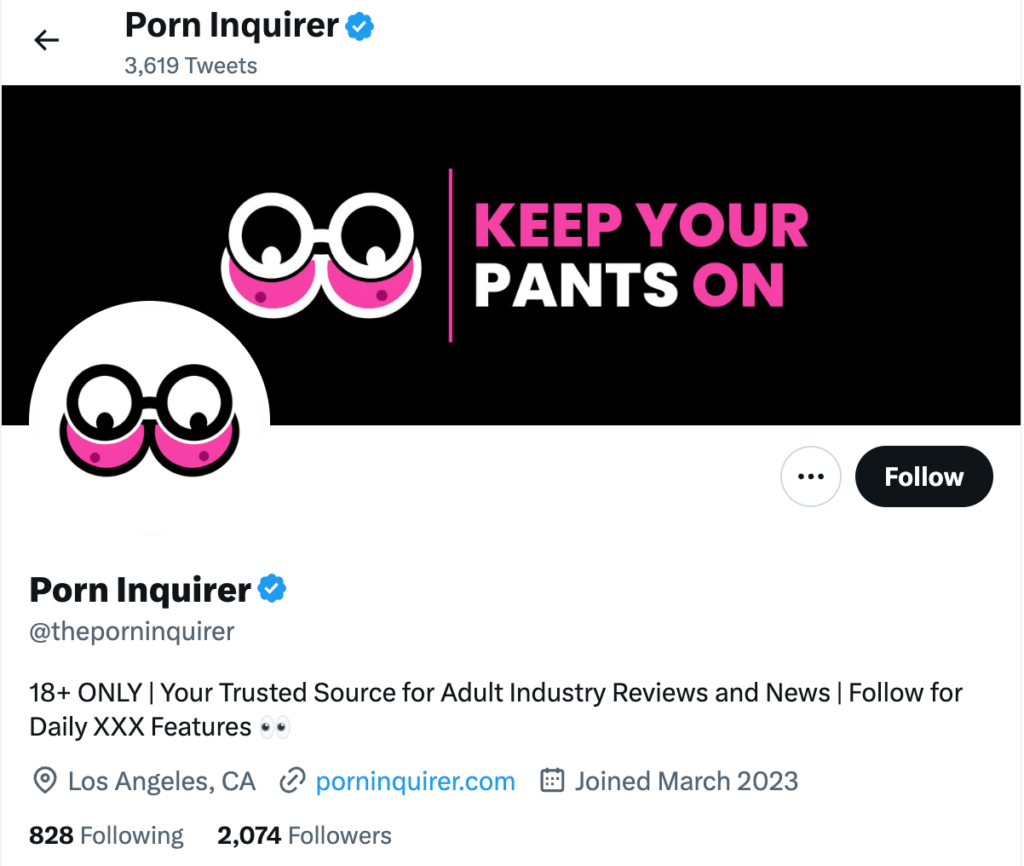Viewport: 1024px width, 866px height.
Task: Click the verified badge in the header
Action: point(360,27)
